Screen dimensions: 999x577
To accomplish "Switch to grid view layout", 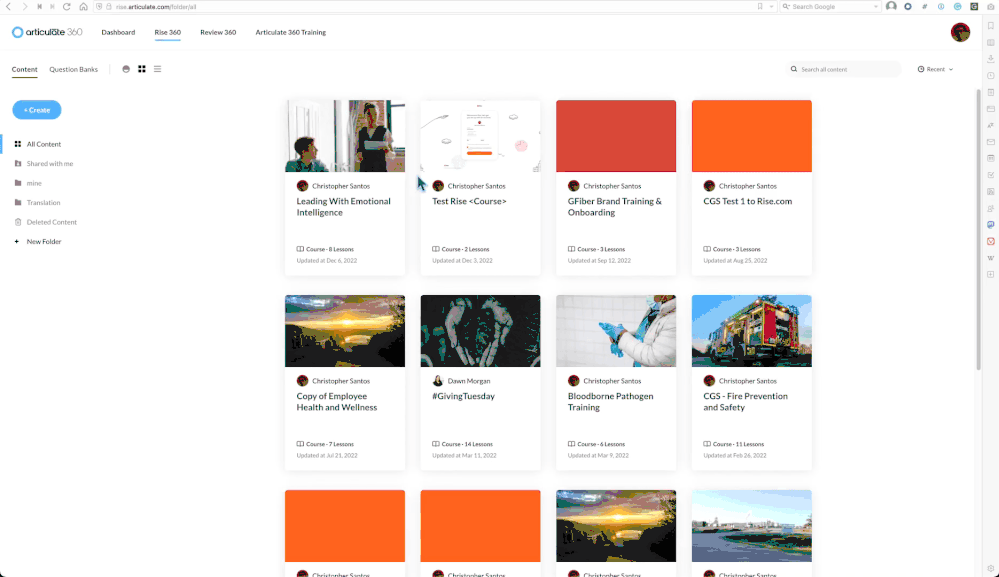I will click(142, 70).
